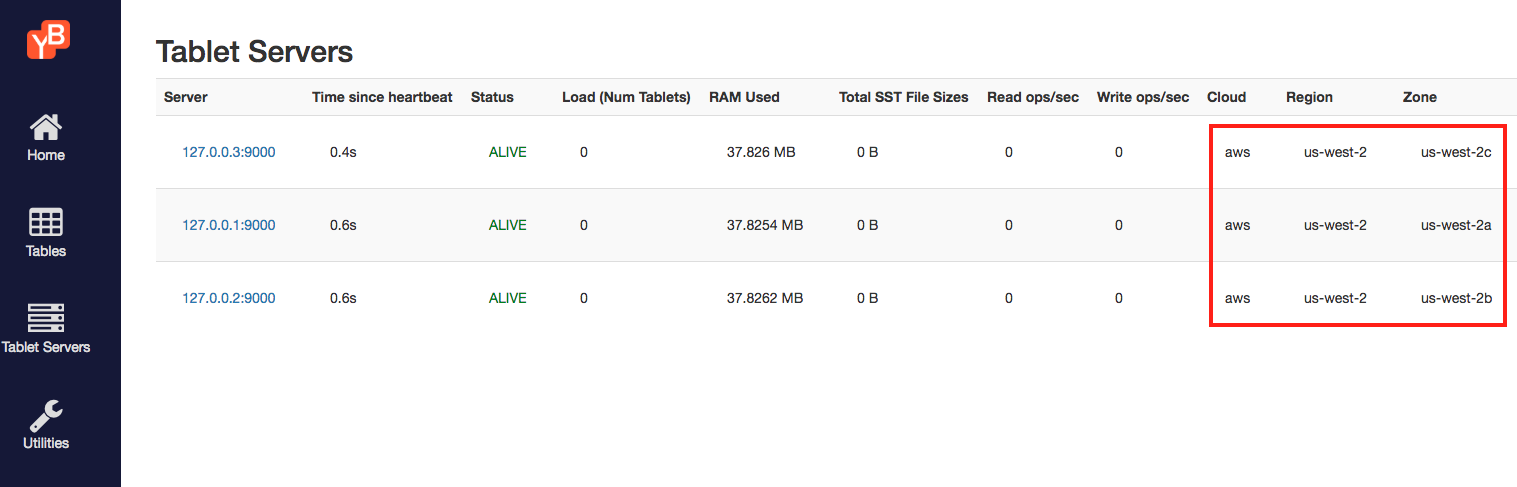The height and width of the screenshot is (487, 1517).
Task: Click region us-west-2 in 127.0.0.1 row
Action: coord(1335,225)
